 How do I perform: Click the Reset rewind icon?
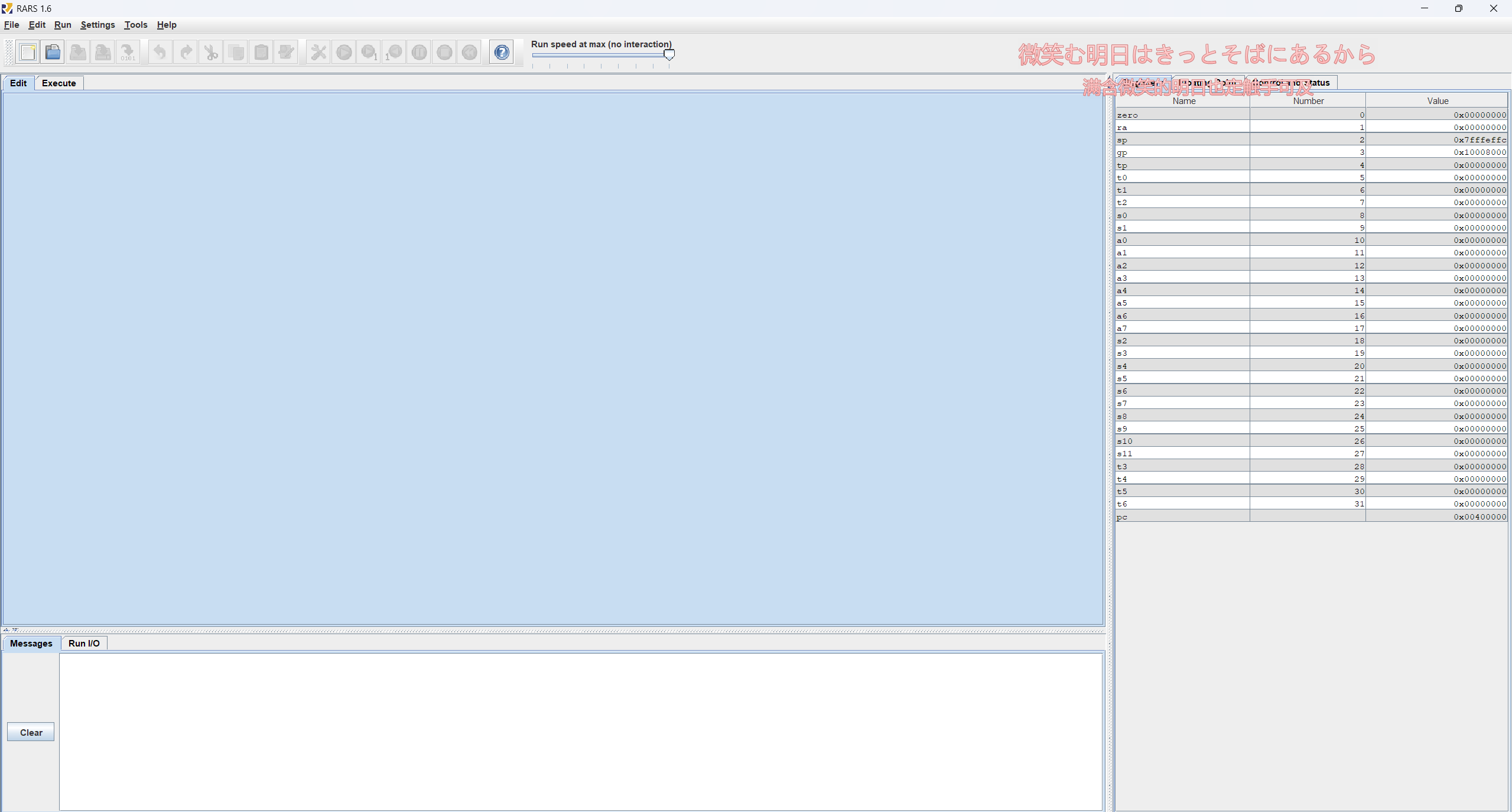click(470, 53)
